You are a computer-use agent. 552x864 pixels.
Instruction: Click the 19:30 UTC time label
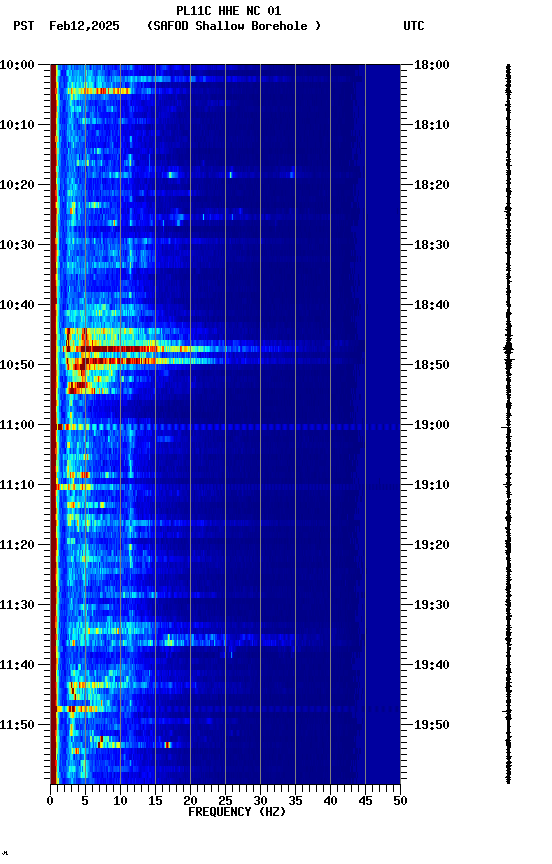tap(432, 606)
